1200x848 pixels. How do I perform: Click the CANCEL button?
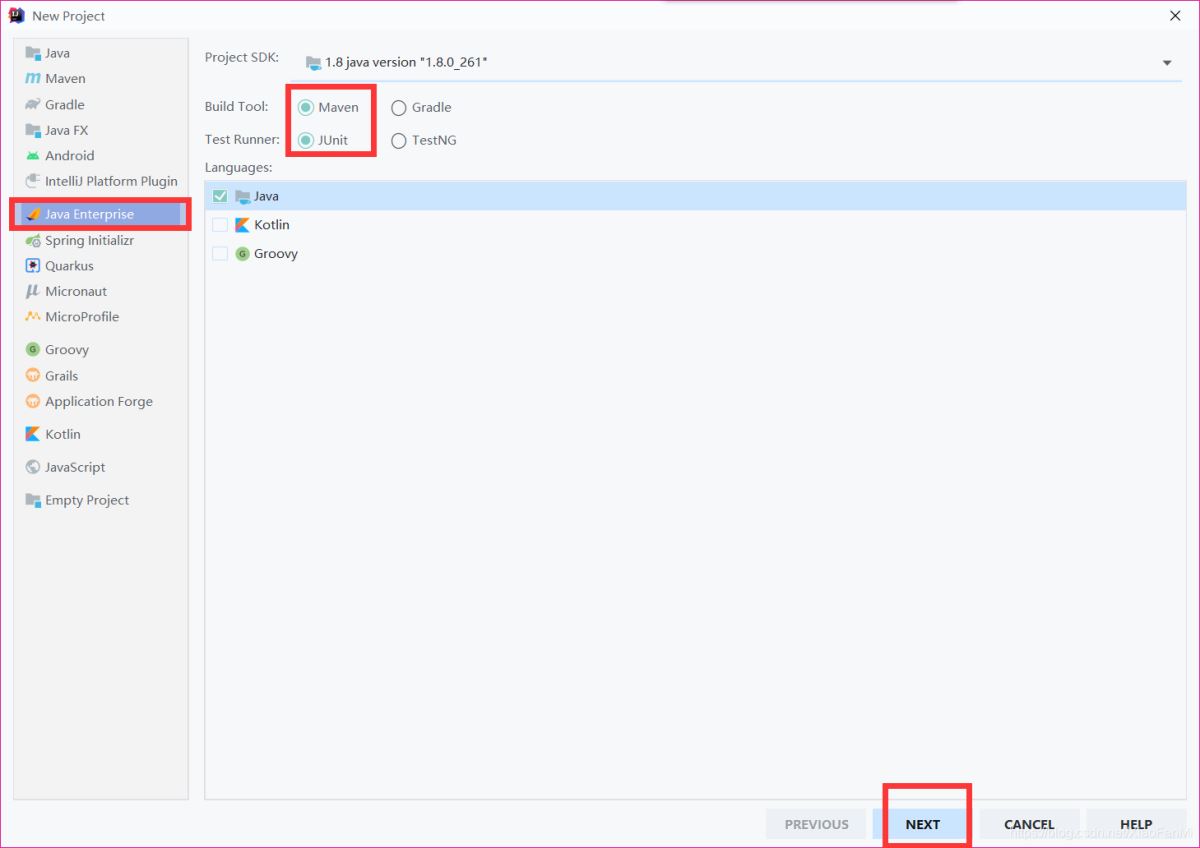(x=1029, y=824)
